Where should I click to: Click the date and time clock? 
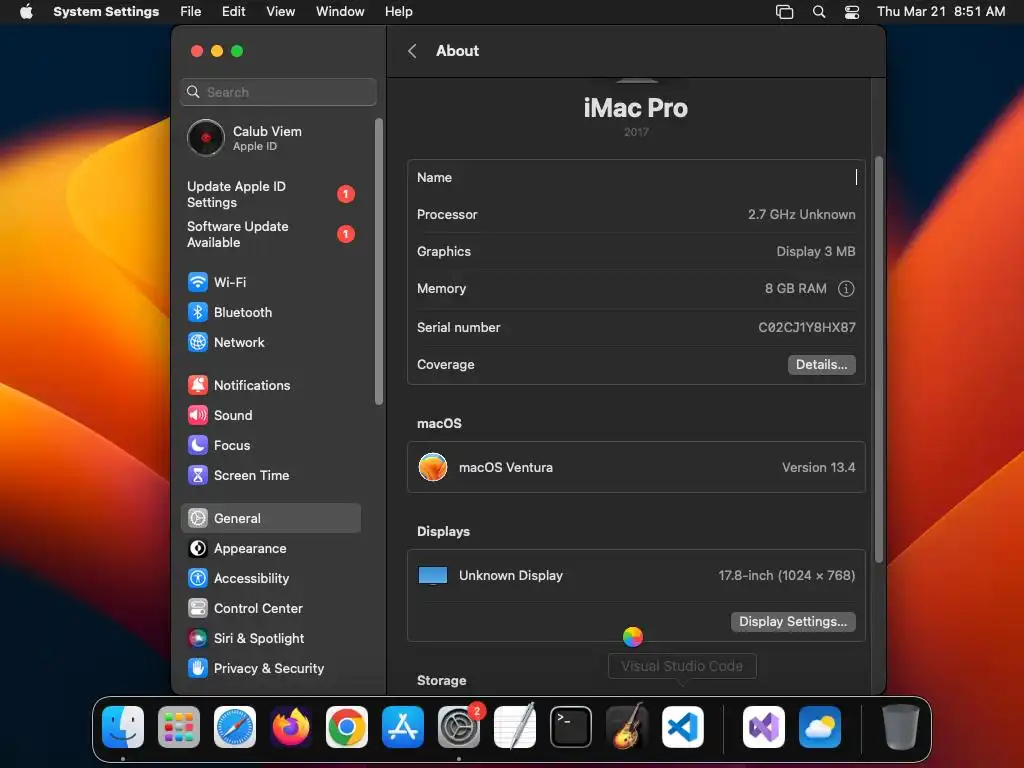pos(941,12)
